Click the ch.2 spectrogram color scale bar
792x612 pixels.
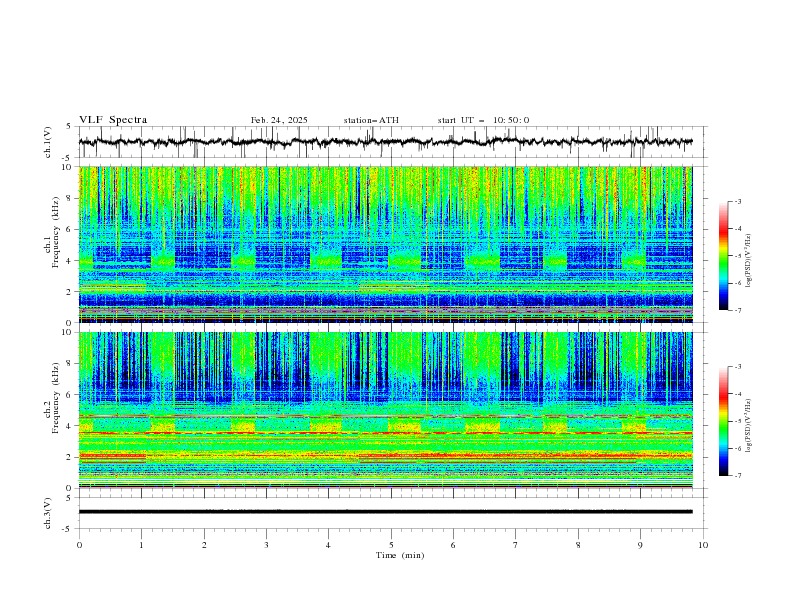click(x=723, y=421)
